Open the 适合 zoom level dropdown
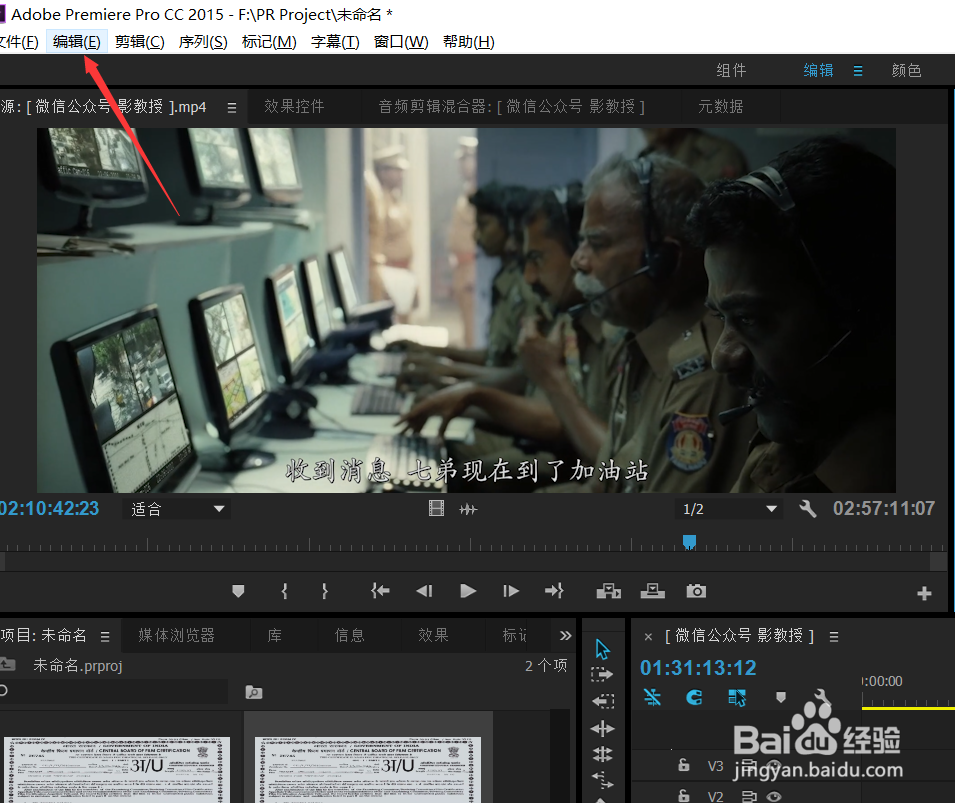 pyautogui.click(x=177, y=509)
